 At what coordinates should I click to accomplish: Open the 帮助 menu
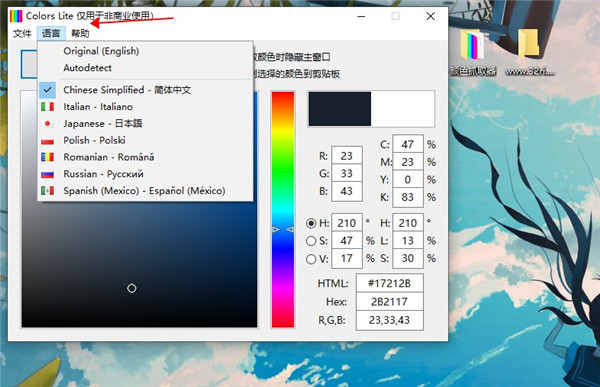click(80, 33)
